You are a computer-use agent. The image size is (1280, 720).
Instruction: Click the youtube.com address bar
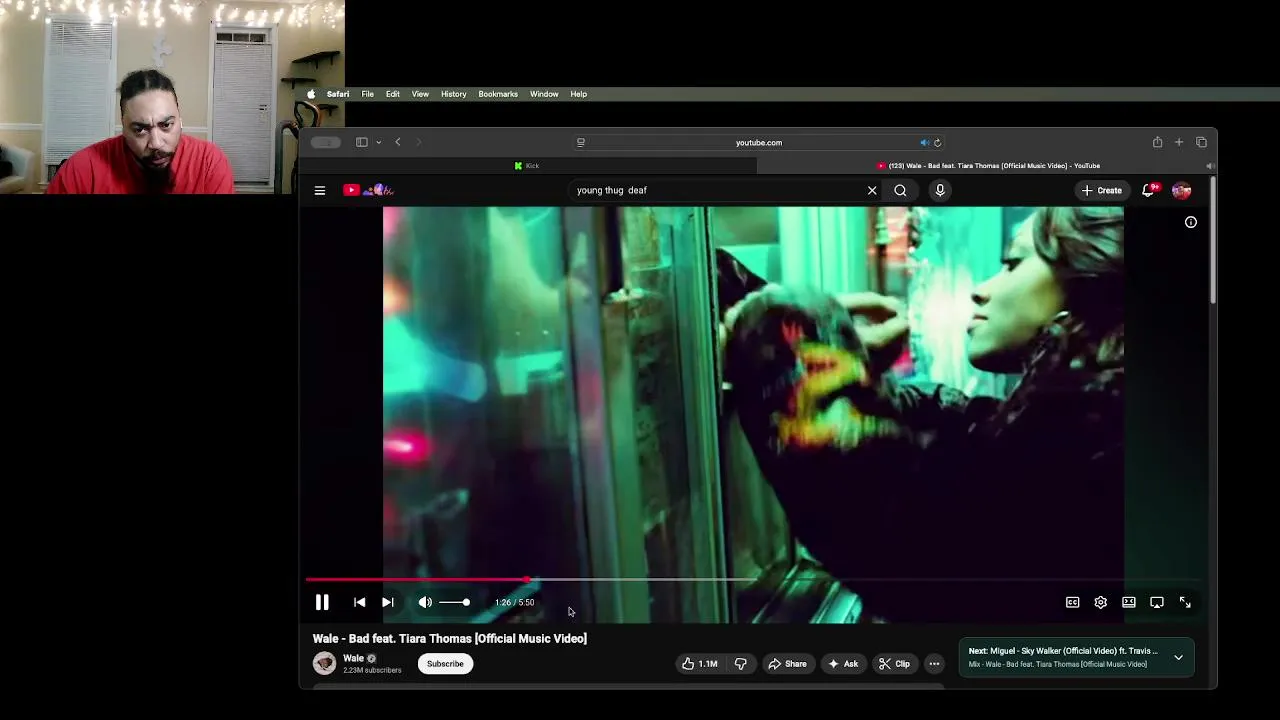click(759, 142)
